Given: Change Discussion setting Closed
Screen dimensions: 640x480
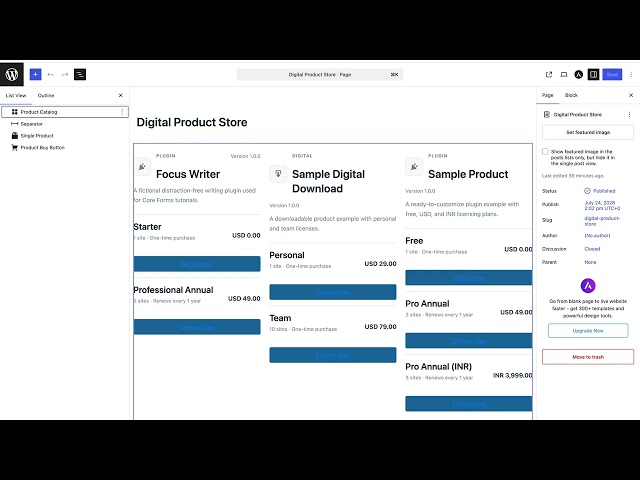Looking at the screenshot, I should [592, 249].
